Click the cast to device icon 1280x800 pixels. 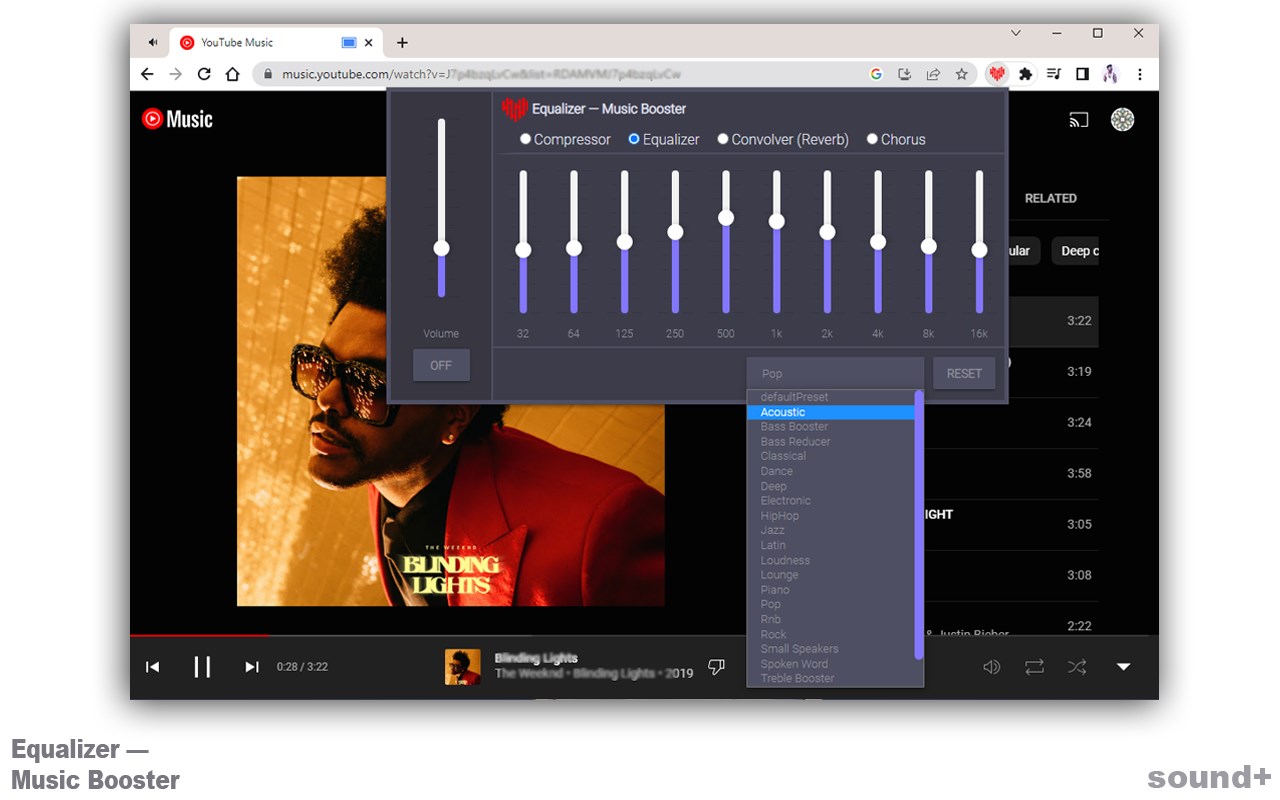point(1079,120)
